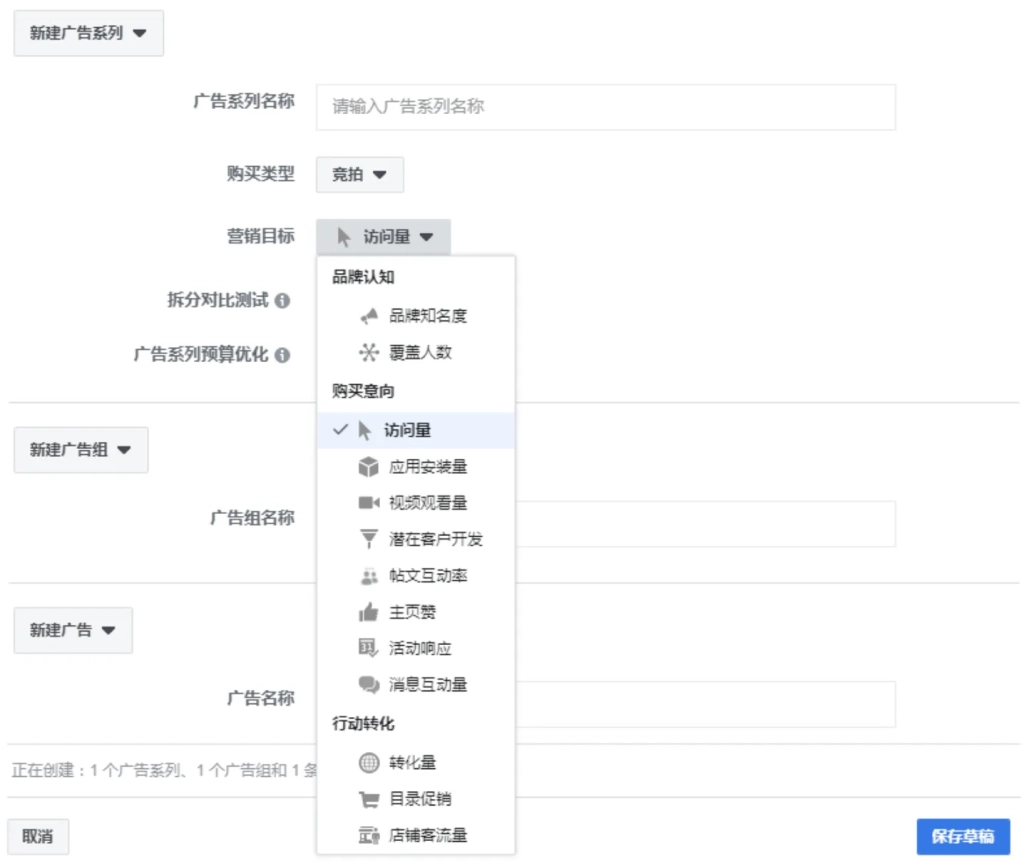The width and height of the screenshot is (1024, 861).
Task: Click the info icon next to 拆分对比测试
Action: [x=282, y=301]
